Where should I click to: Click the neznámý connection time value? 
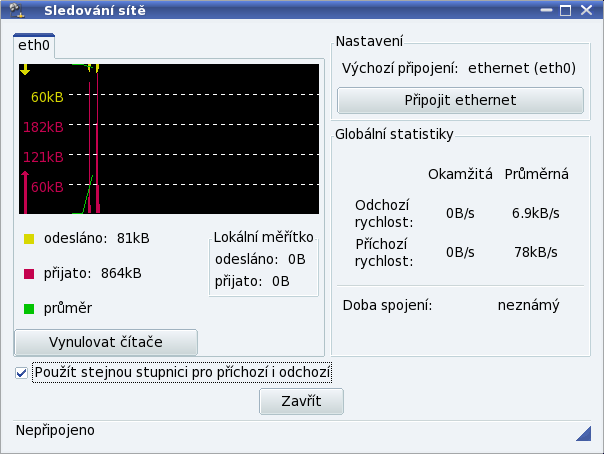click(x=528, y=305)
